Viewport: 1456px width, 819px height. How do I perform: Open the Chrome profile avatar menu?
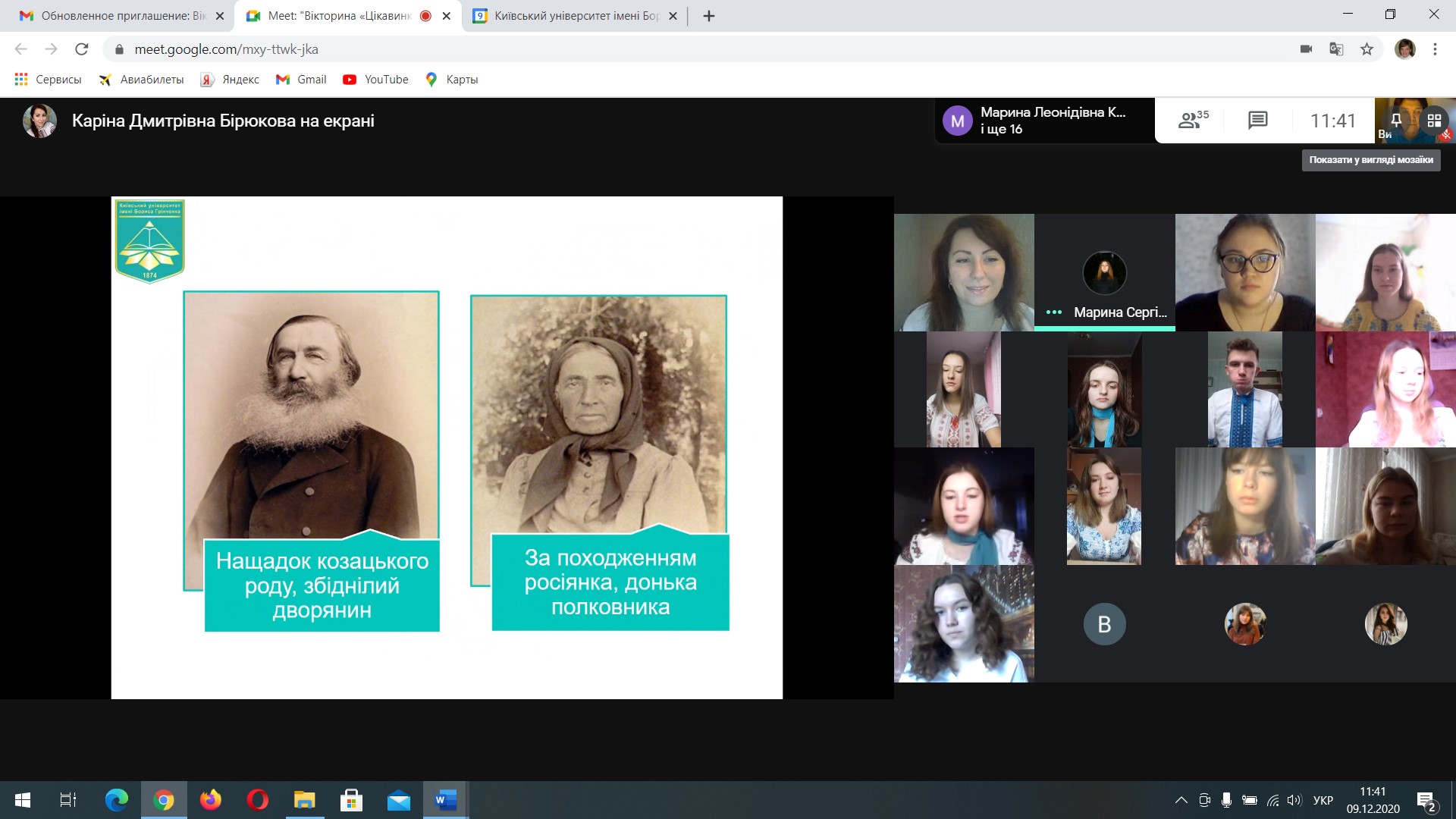(x=1404, y=49)
